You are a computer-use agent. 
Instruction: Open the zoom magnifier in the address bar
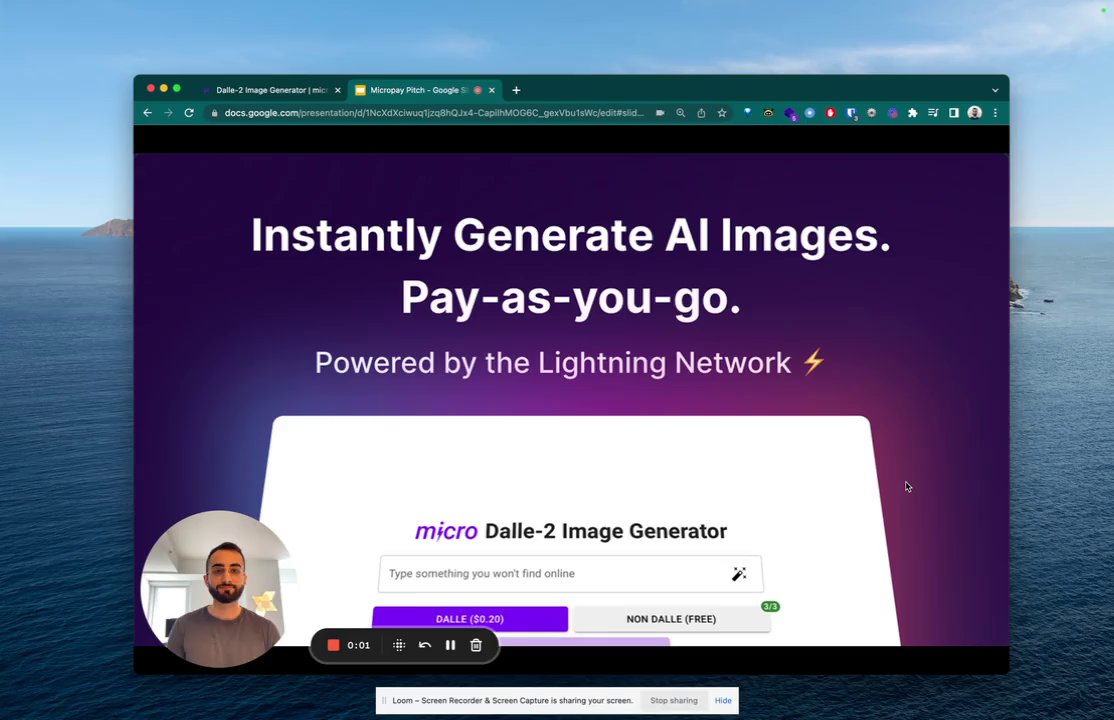[x=681, y=113]
